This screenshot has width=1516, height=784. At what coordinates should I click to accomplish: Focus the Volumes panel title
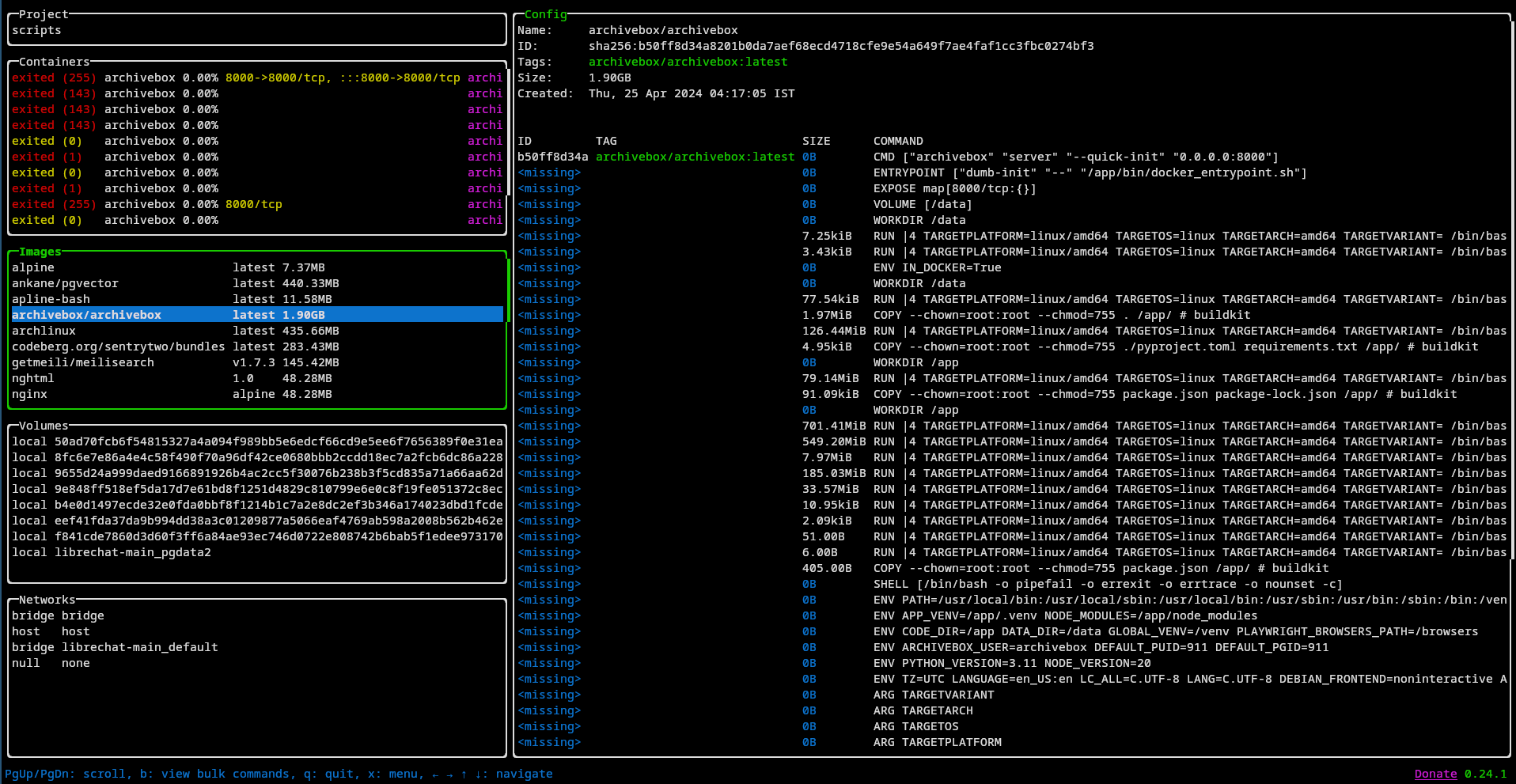(44, 426)
